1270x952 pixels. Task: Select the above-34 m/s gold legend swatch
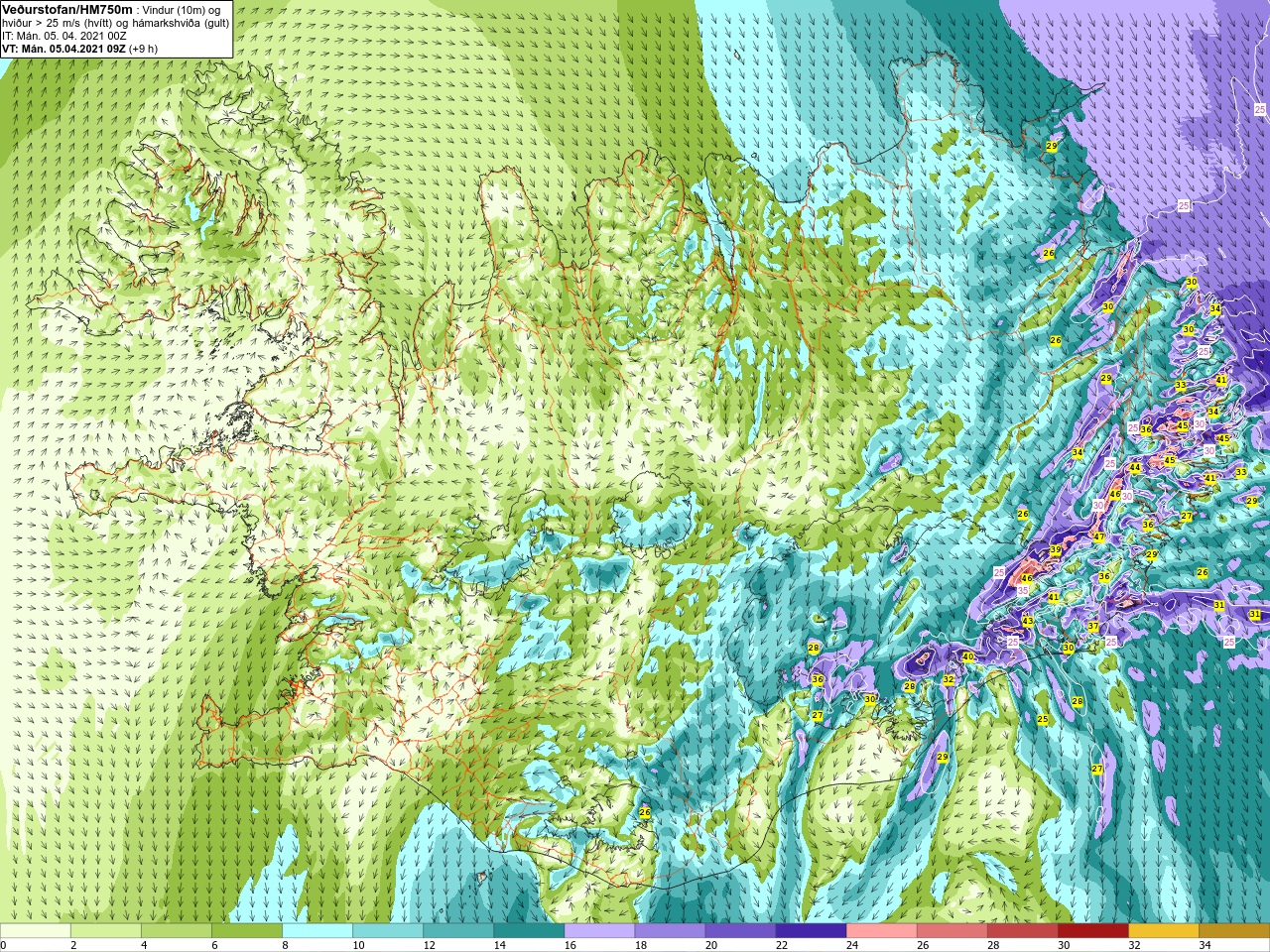point(1234,931)
